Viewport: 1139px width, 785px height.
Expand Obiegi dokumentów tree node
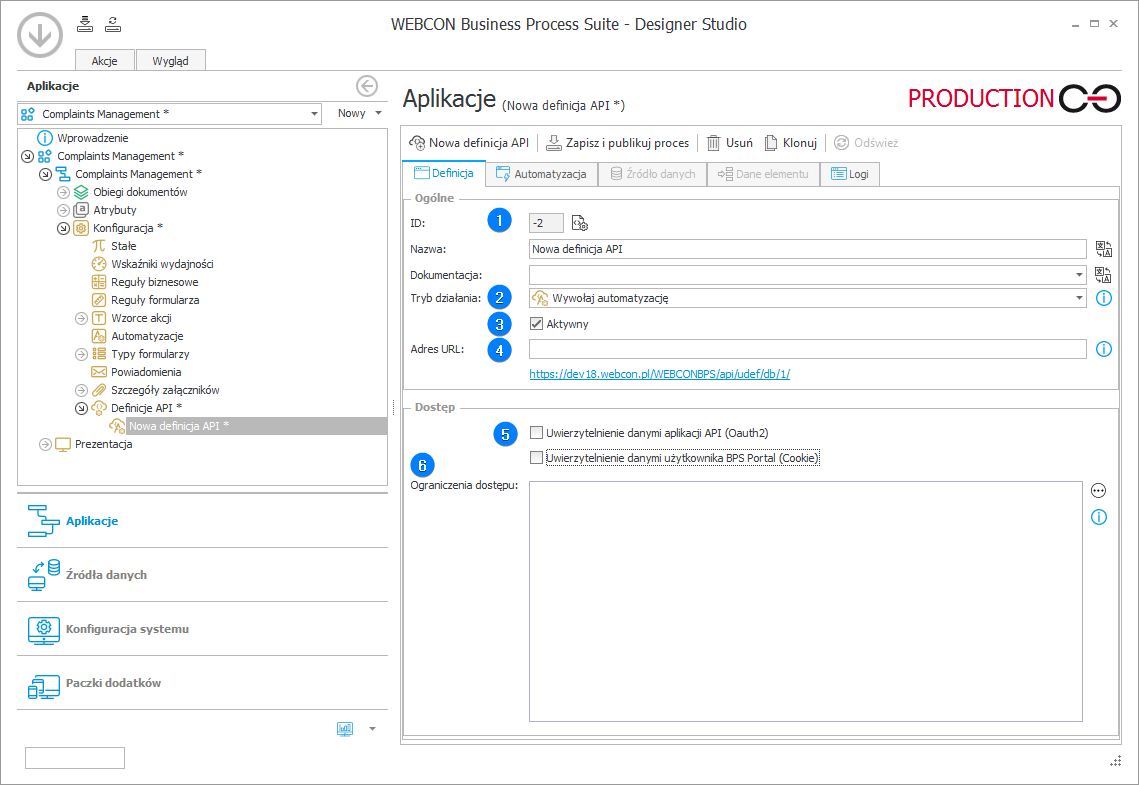pos(63,192)
